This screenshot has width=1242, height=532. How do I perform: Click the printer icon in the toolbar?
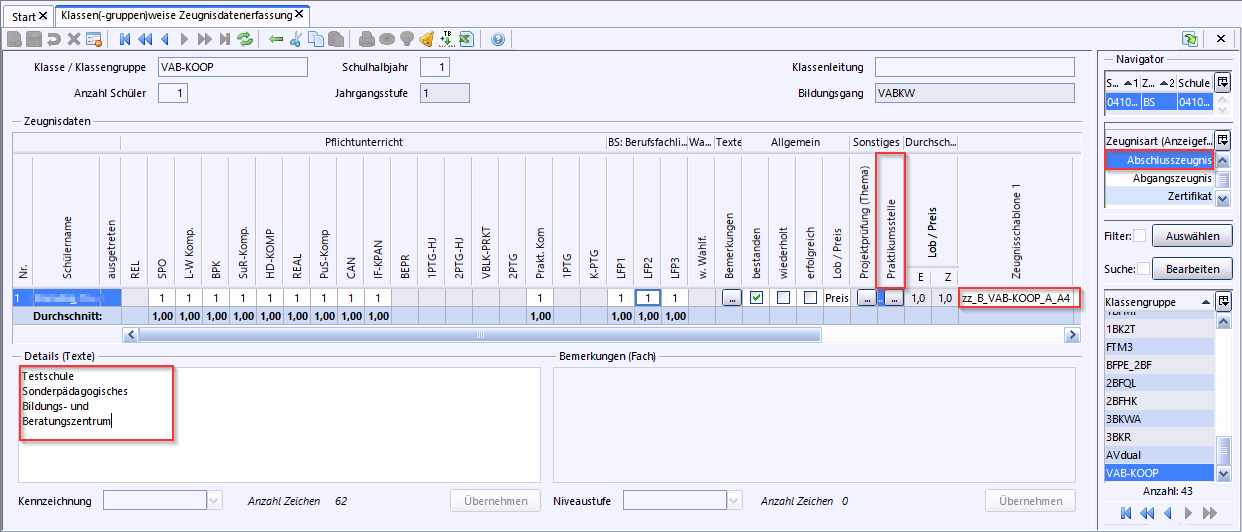coord(367,39)
